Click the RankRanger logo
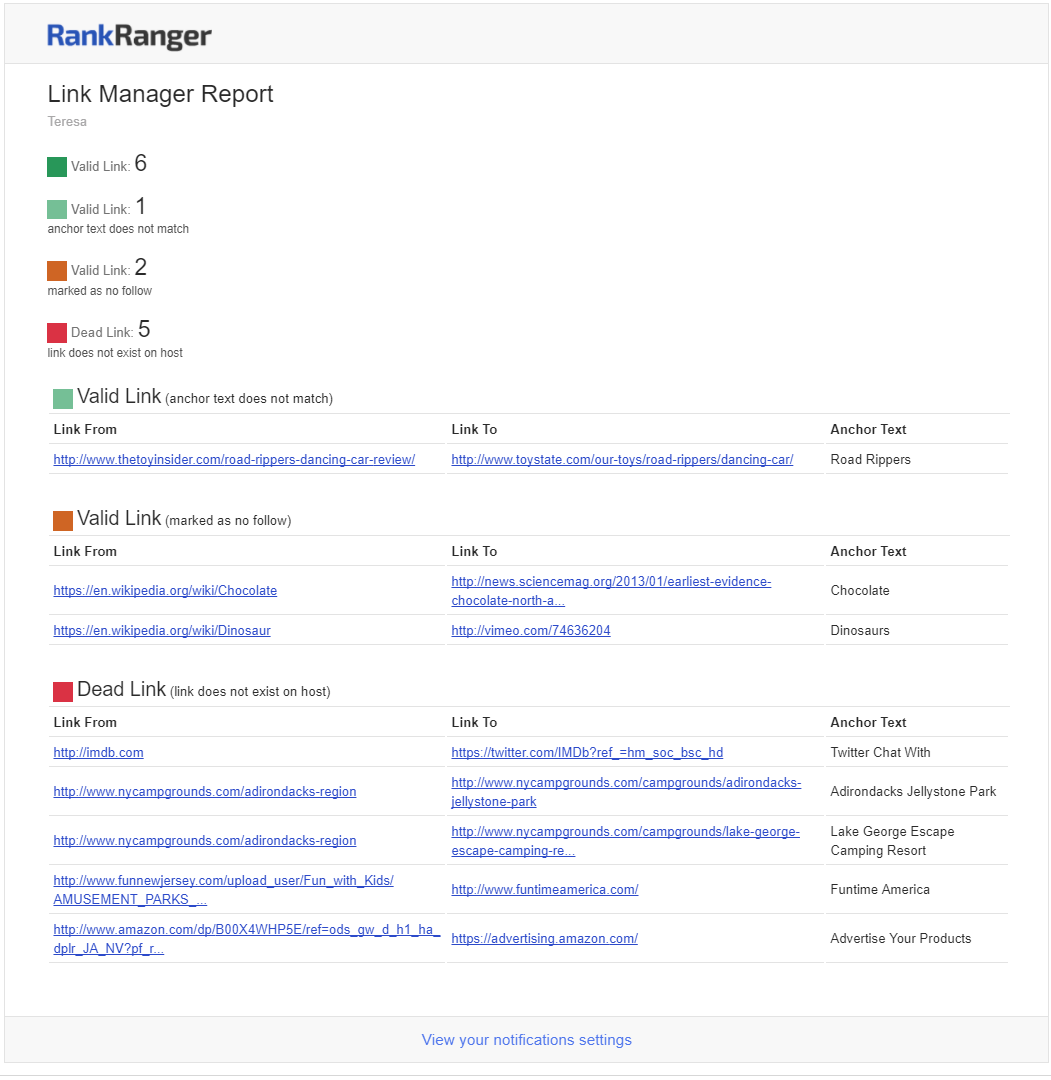The height and width of the screenshot is (1080, 1051). point(129,36)
